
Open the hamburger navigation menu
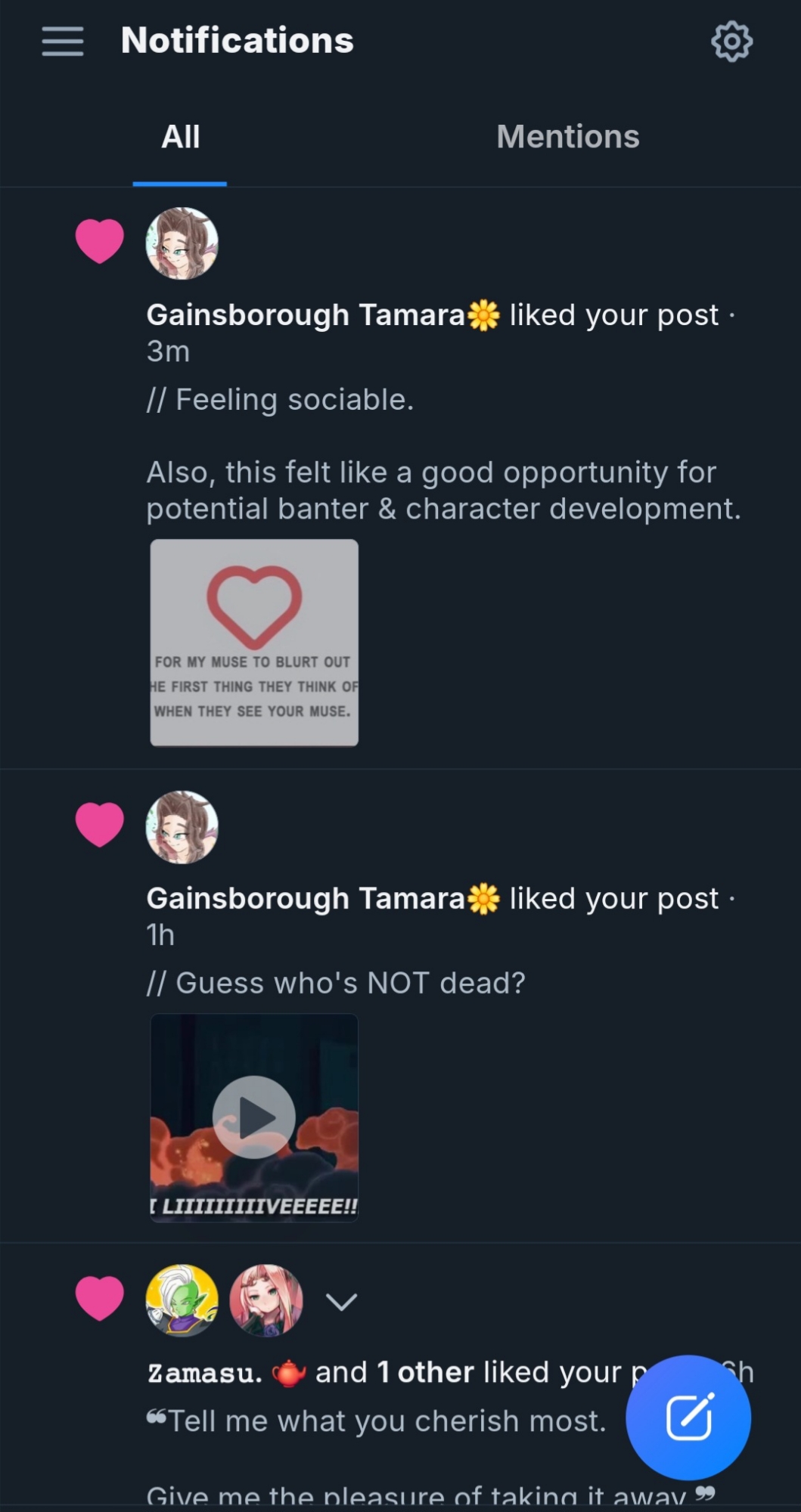pos(63,41)
